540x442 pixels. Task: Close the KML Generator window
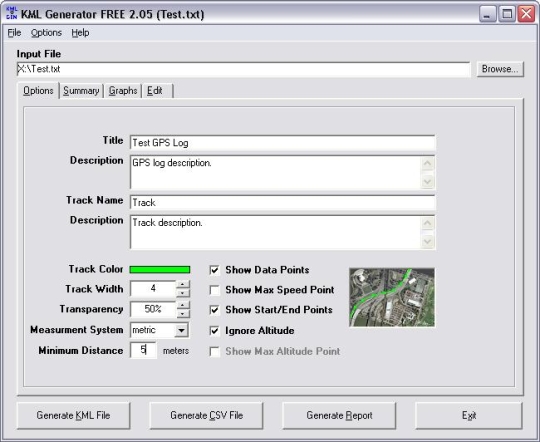pos(527,14)
